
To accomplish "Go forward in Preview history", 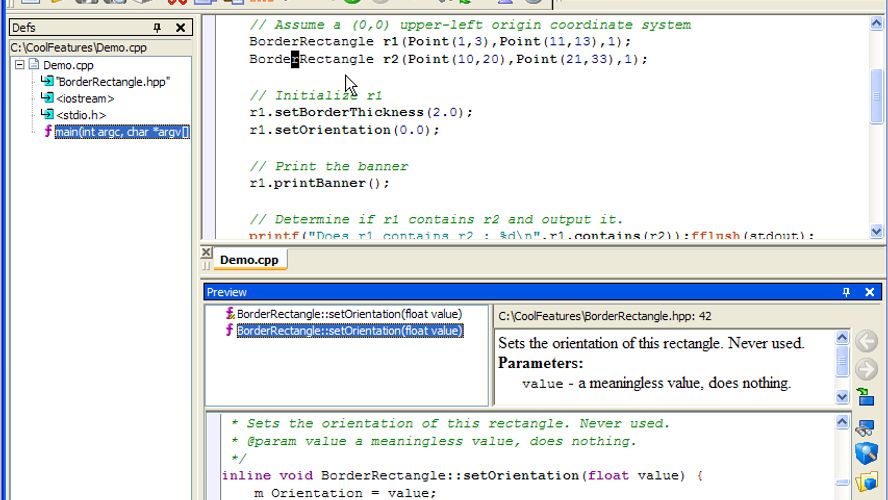I will (x=866, y=369).
